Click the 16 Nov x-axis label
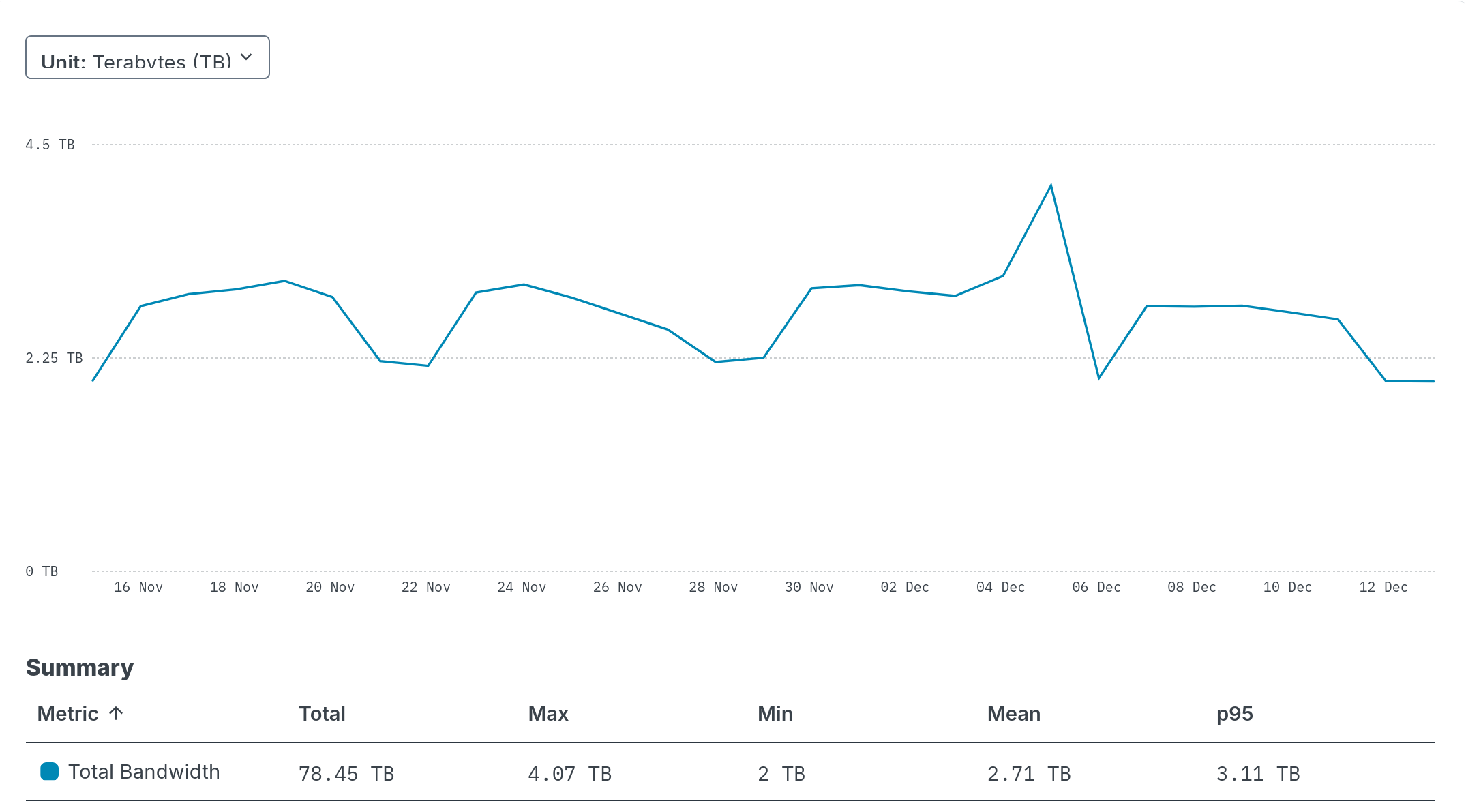The width and height of the screenshot is (1466, 812). click(x=138, y=587)
